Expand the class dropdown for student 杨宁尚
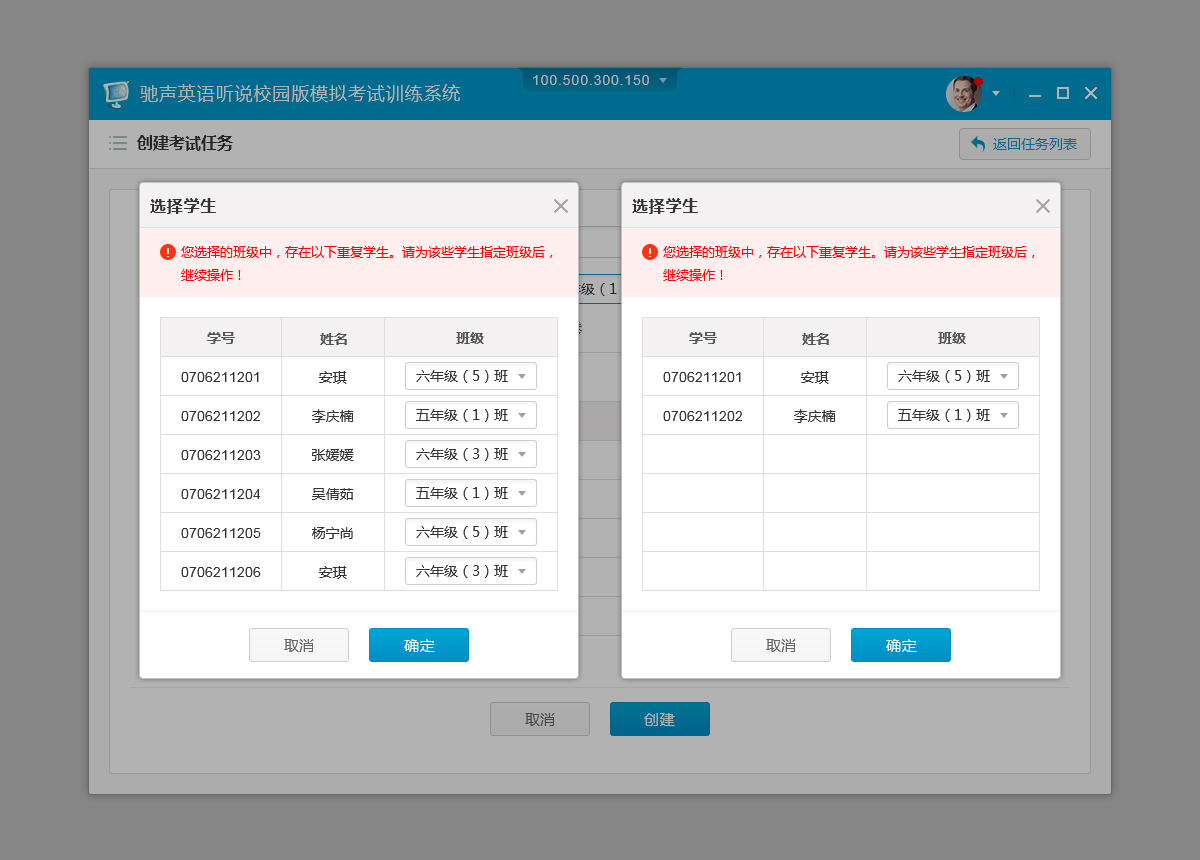1200x860 pixels. [x=471, y=532]
